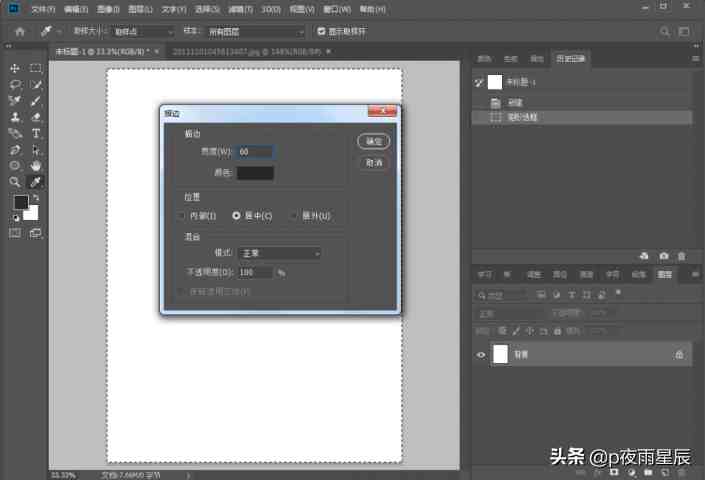
Task: Open eyedropper tool preset picker arrow
Action: click(59, 32)
